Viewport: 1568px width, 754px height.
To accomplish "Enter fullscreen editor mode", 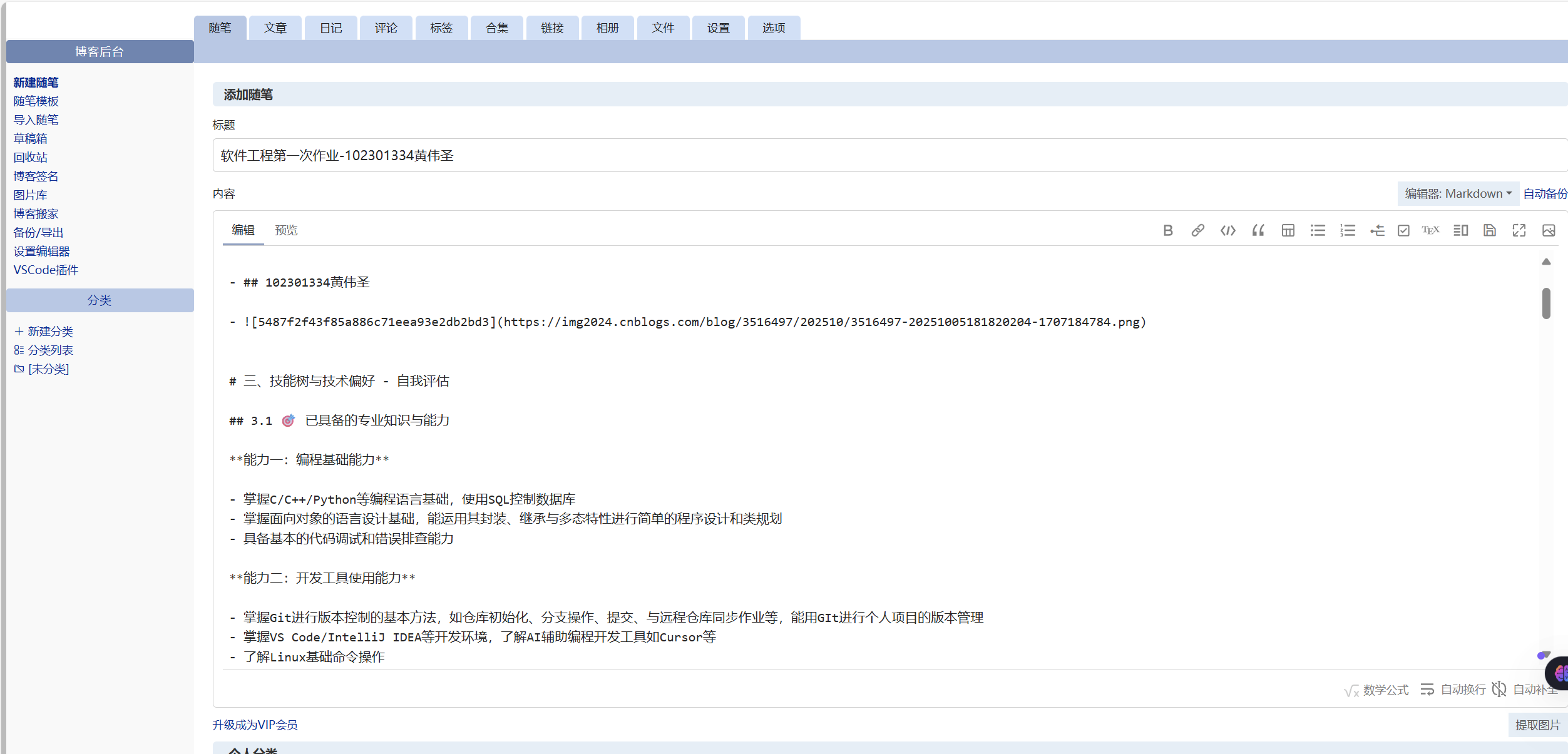I will coord(1519,230).
